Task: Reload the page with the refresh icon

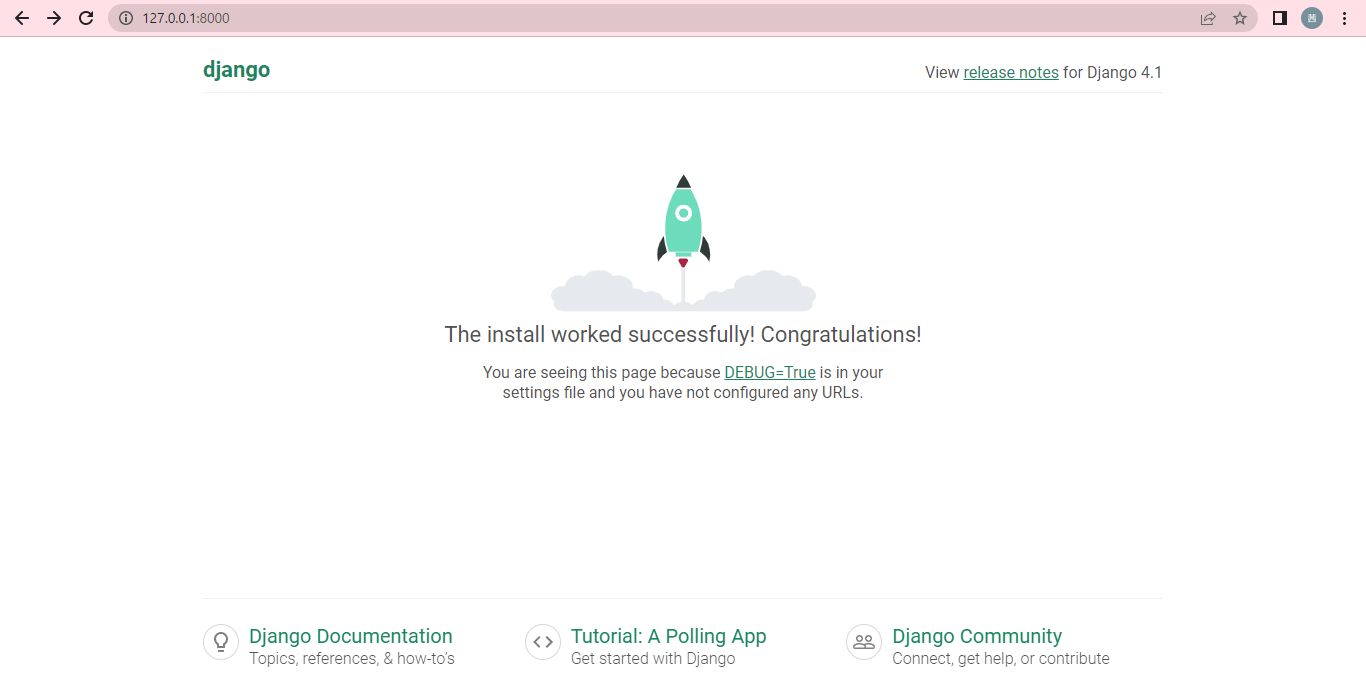Action: tap(86, 18)
